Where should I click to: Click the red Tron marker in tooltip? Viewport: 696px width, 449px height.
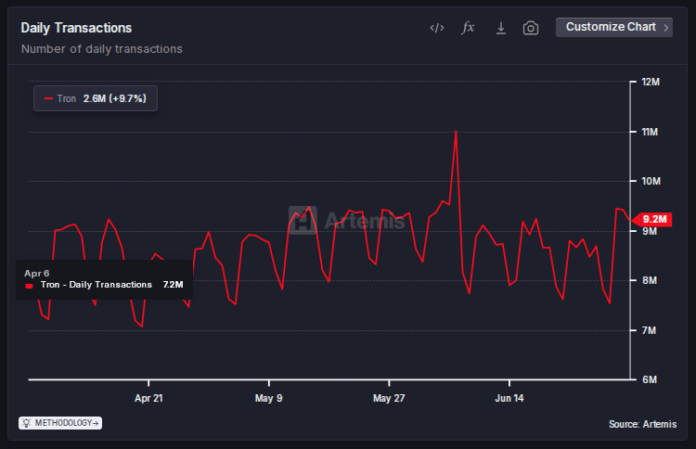29,285
